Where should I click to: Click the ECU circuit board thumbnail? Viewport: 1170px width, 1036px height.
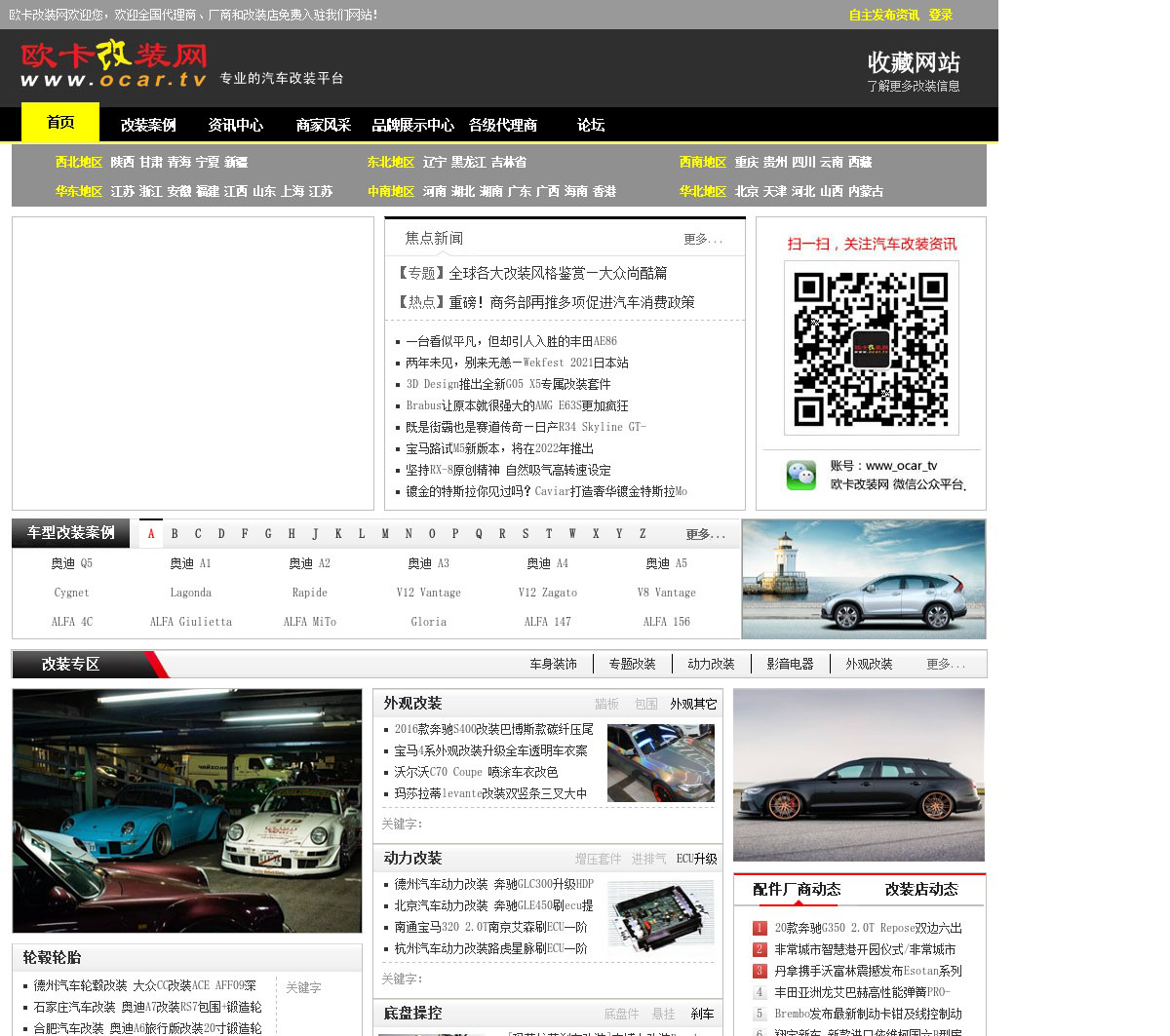[660, 916]
